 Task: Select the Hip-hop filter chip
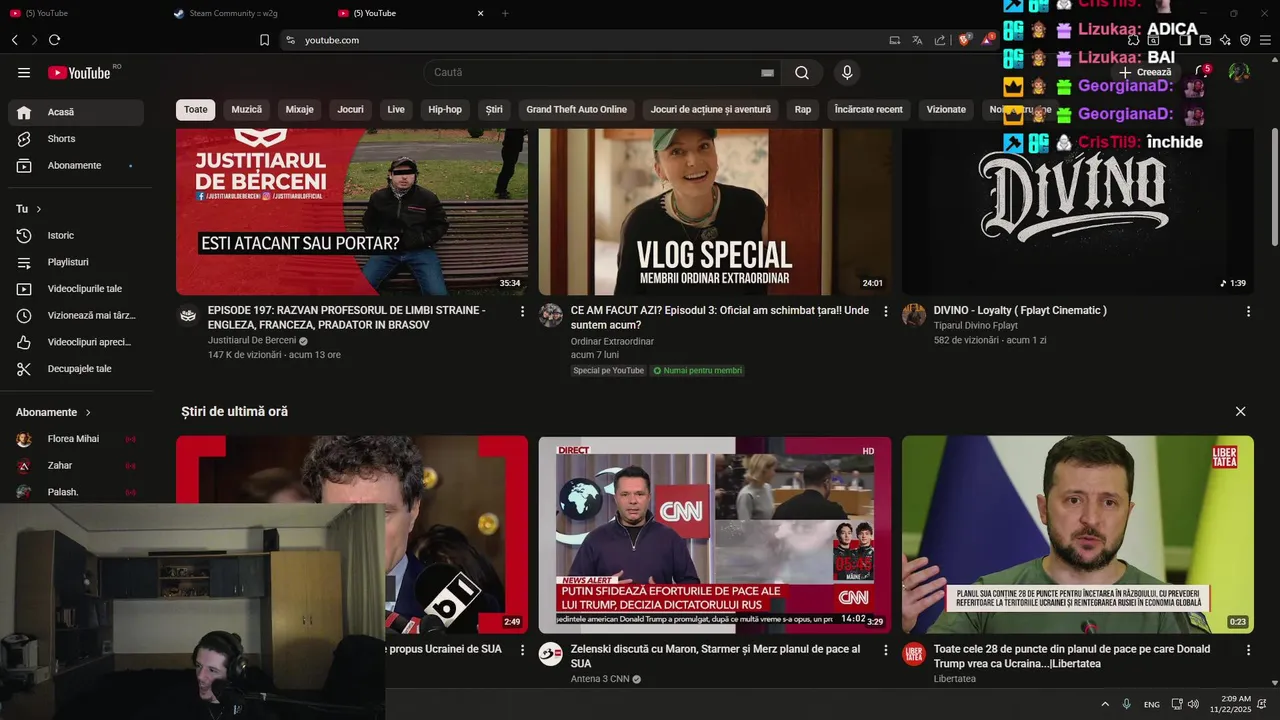[x=445, y=110]
